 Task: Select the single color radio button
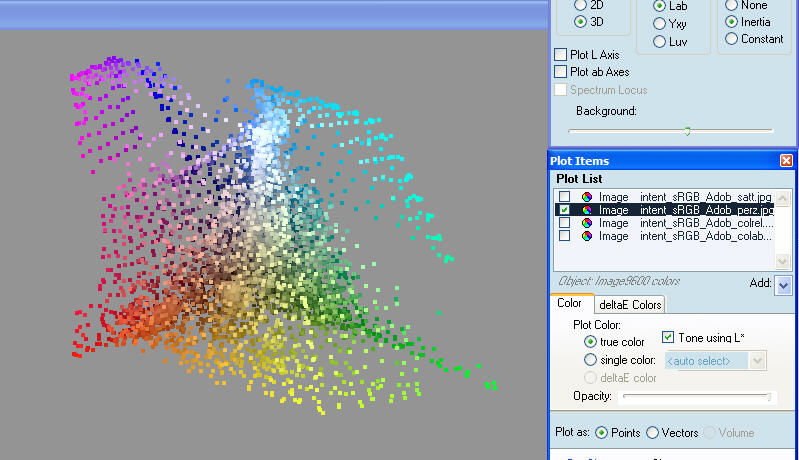tap(590, 360)
